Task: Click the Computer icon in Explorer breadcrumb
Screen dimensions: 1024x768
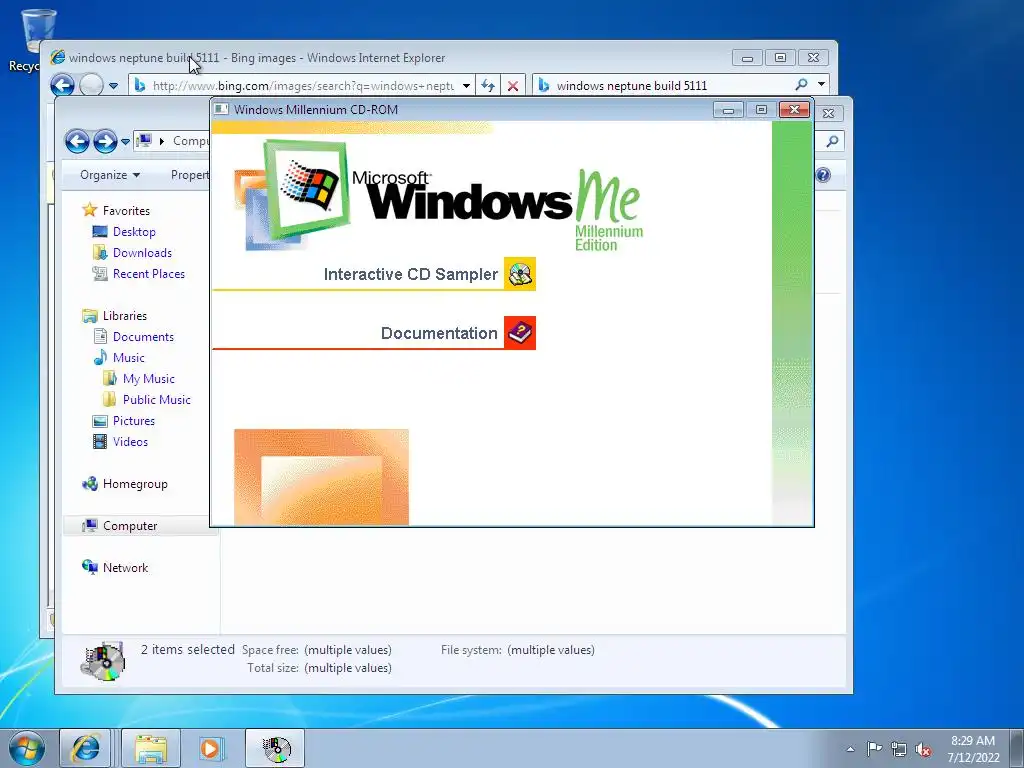Action: coord(145,141)
